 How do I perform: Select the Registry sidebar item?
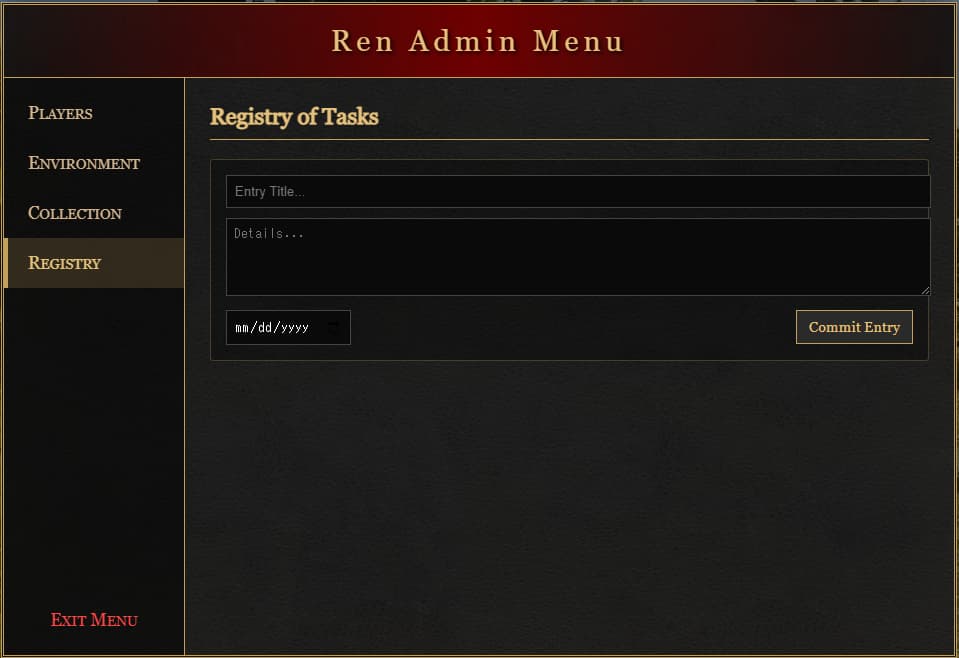[65, 263]
